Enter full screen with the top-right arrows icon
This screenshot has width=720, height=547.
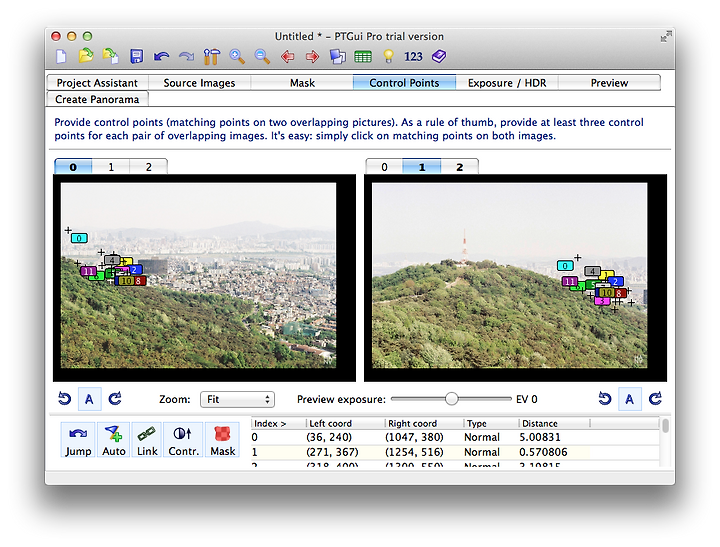coord(666,36)
